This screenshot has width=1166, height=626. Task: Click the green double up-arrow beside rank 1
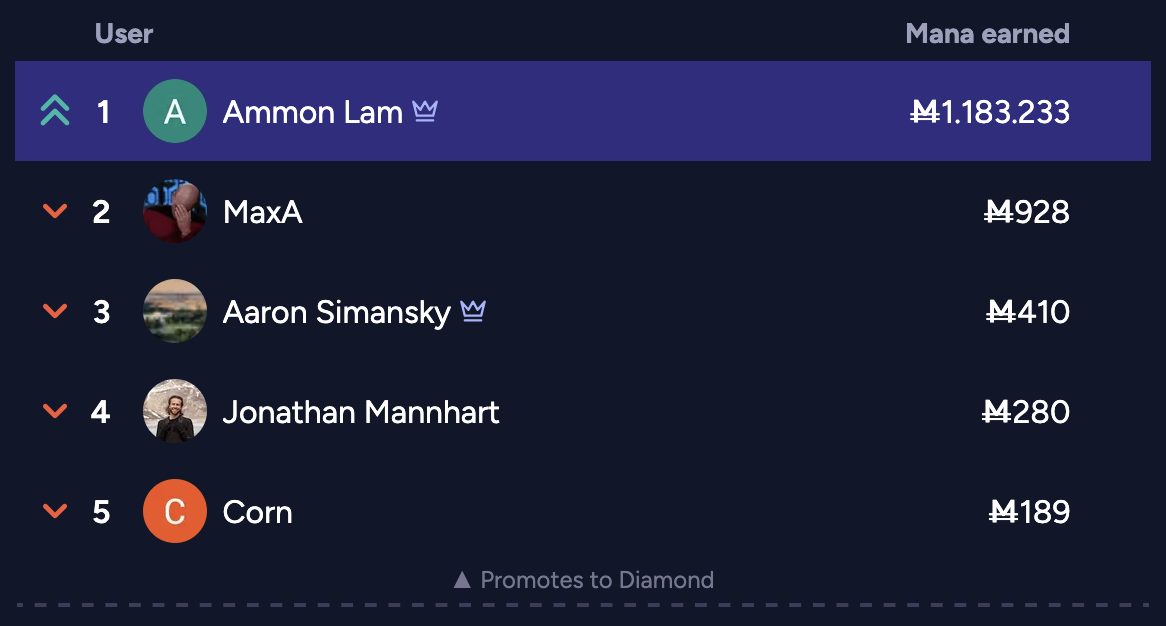(55, 111)
